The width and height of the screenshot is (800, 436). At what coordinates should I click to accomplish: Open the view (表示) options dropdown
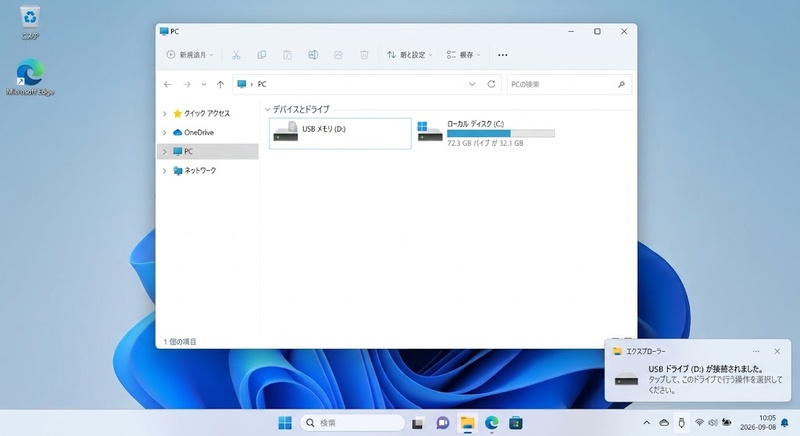click(464, 55)
